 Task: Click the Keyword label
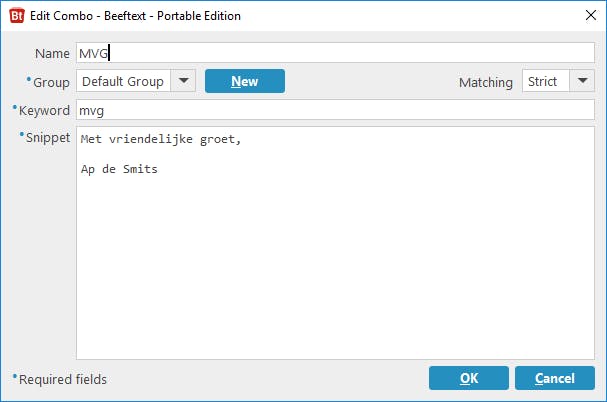click(x=44, y=110)
